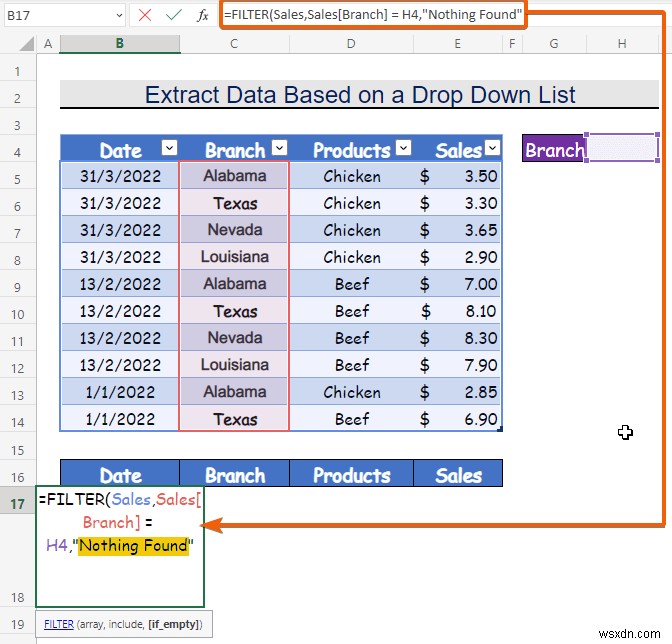Screen dimensions: 672x644
Task: Click date 1/1/2022 in row 13
Action: click(x=120, y=392)
